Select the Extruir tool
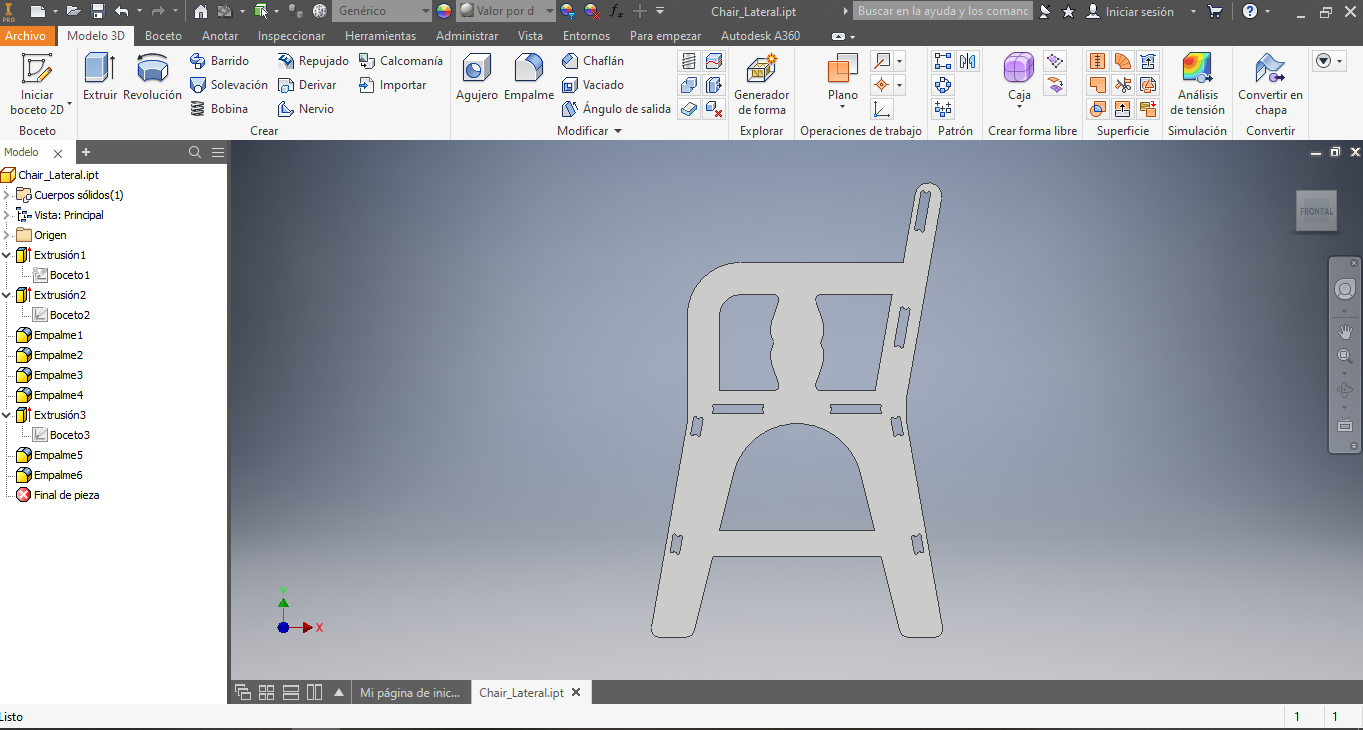Viewport: 1363px width, 730px height. [x=100, y=78]
